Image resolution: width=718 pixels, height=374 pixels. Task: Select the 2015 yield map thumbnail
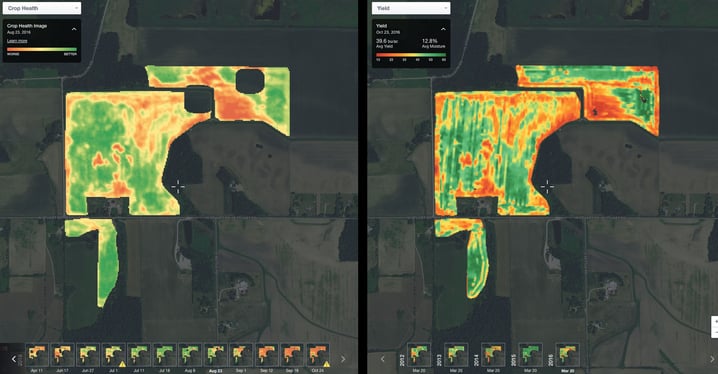(x=531, y=355)
